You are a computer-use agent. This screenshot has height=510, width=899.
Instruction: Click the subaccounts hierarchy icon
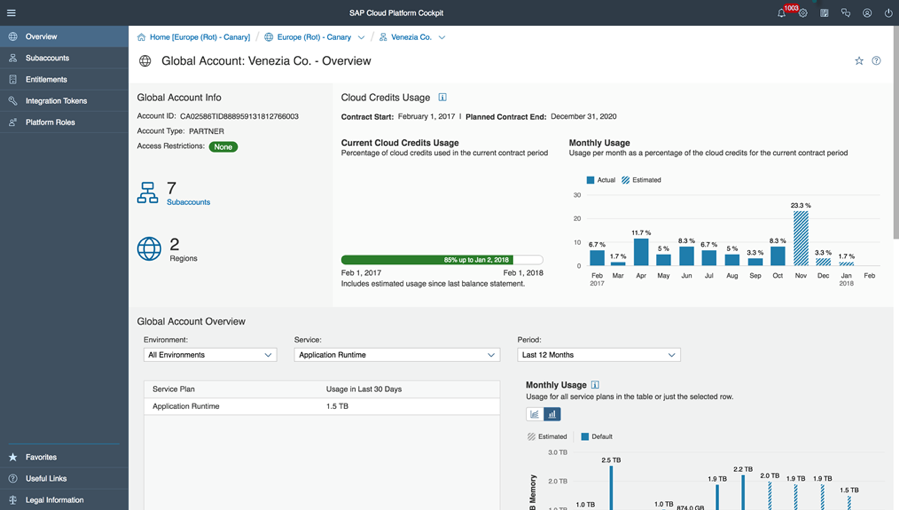[147, 193]
